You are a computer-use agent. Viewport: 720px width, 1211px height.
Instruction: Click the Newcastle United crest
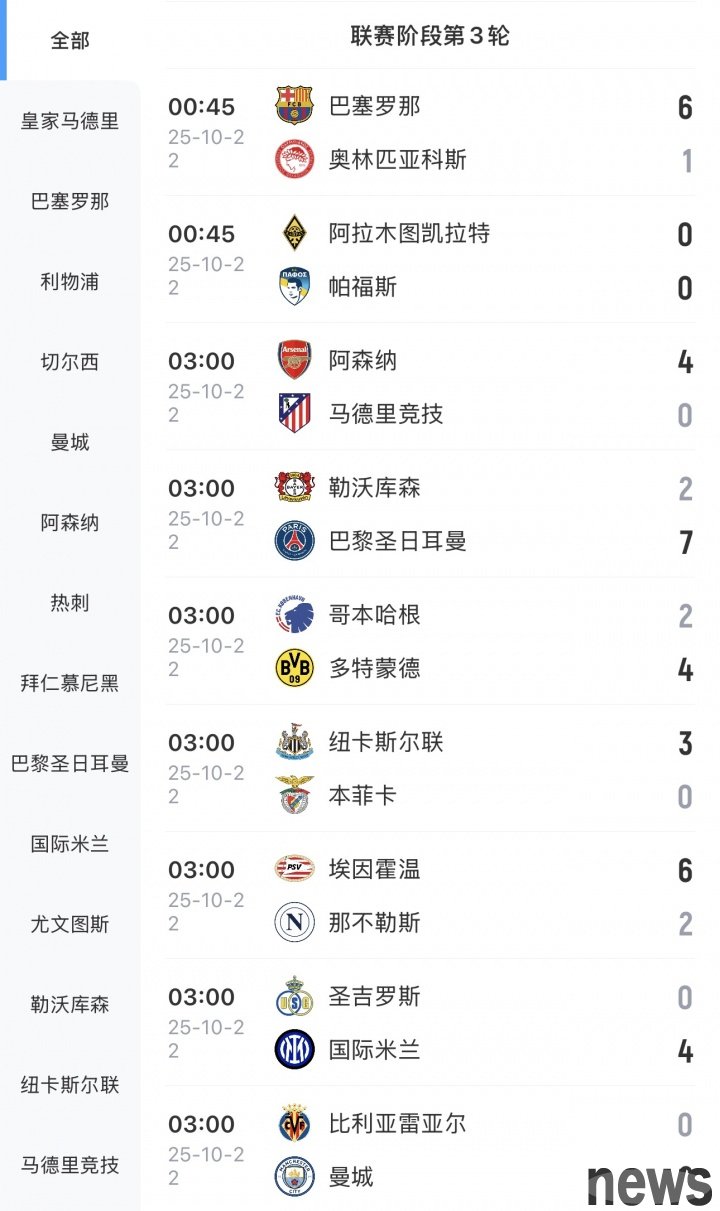294,742
